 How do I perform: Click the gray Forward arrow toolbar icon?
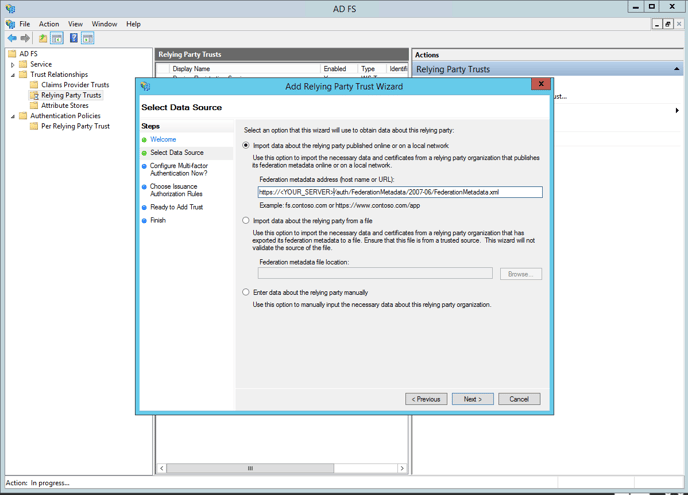tap(25, 38)
